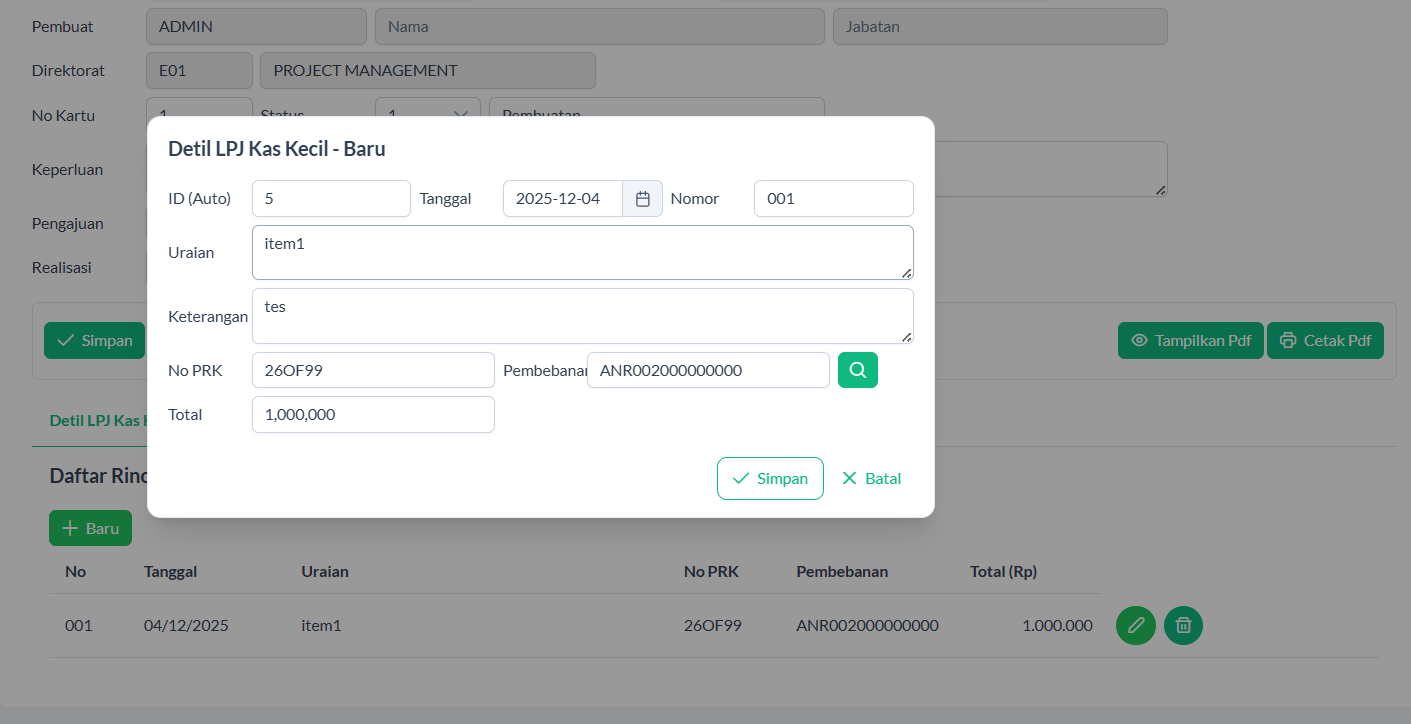Click the green Simpan button behind dialog
1411x724 pixels.
coord(94,340)
